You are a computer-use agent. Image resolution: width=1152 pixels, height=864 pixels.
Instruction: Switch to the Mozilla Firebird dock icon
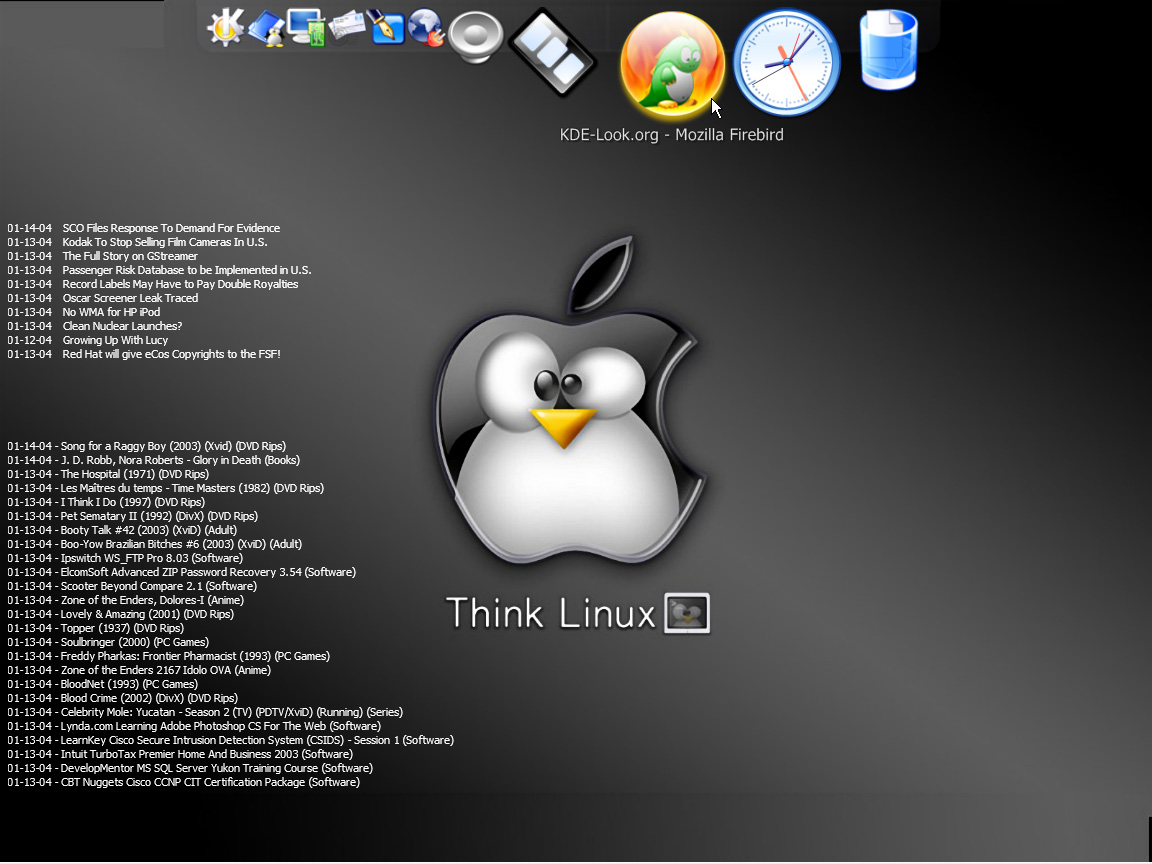(672, 65)
